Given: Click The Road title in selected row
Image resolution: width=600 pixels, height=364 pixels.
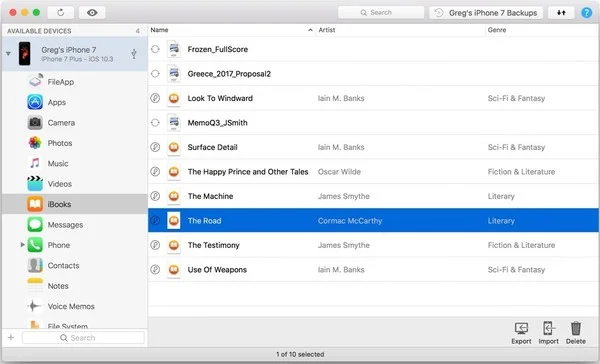Looking at the screenshot, I should (204, 221).
